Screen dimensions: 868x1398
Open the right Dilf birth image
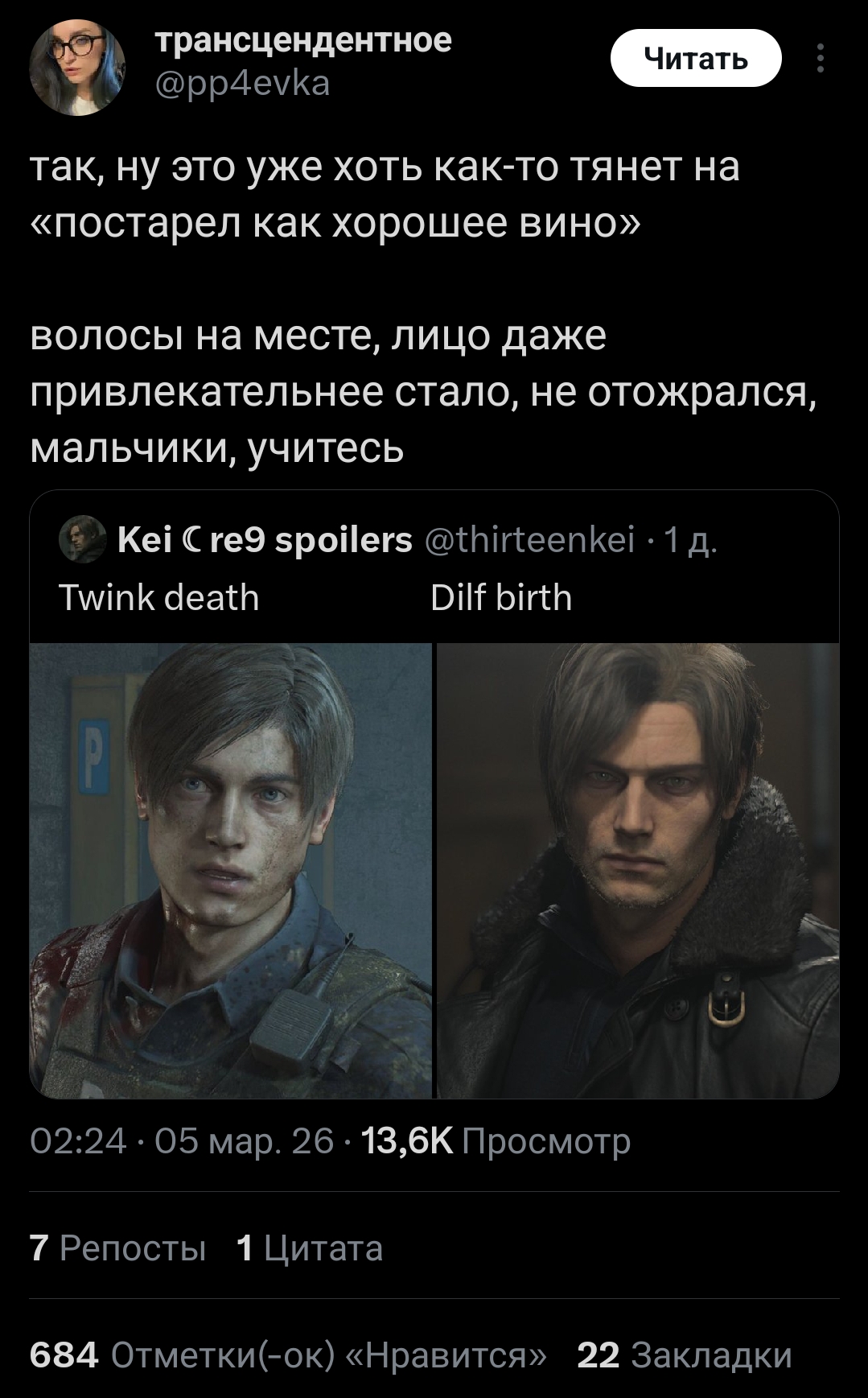pyautogui.click(x=638, y=870)
